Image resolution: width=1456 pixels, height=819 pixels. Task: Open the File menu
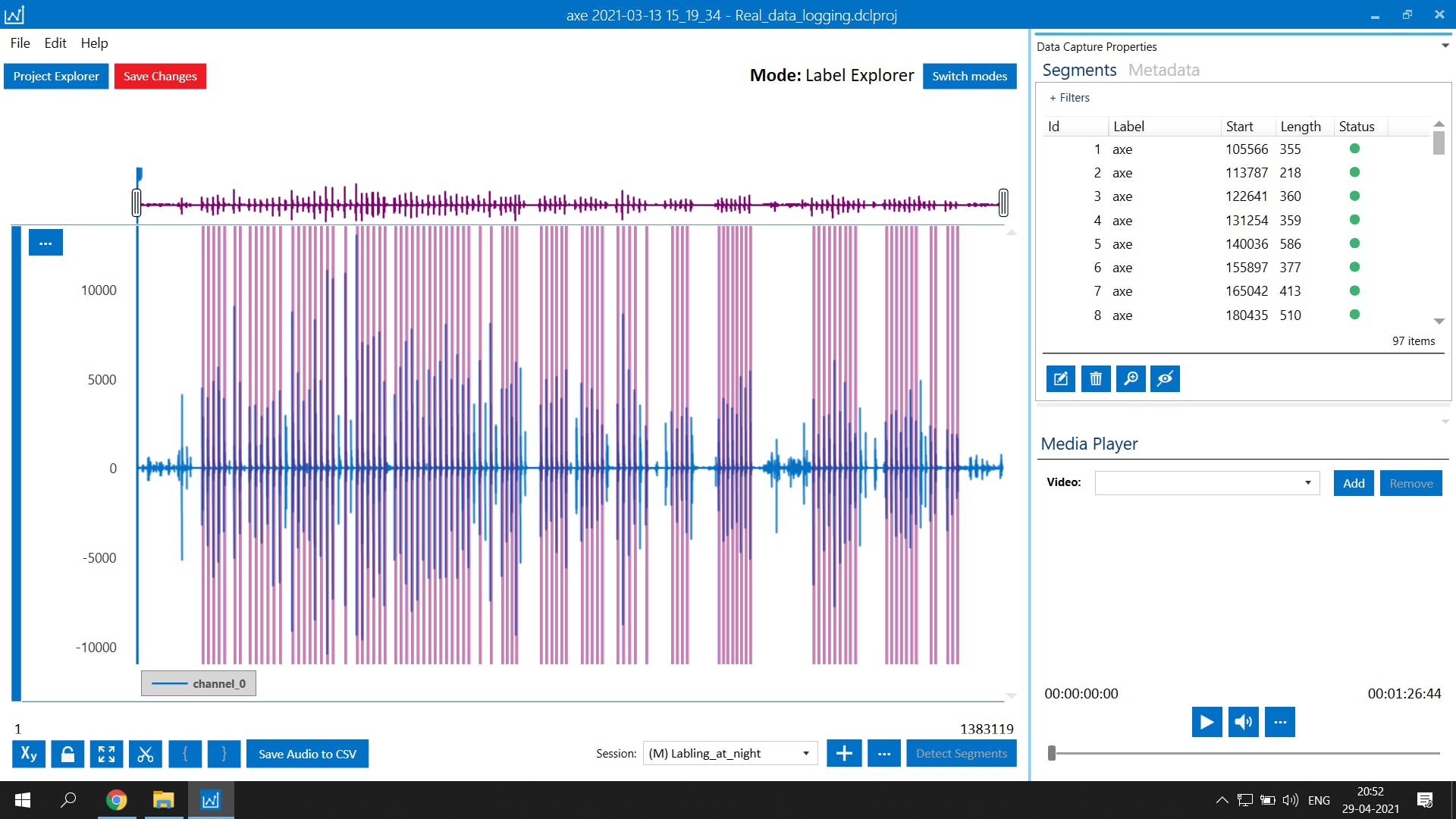(x=20, y=43)
